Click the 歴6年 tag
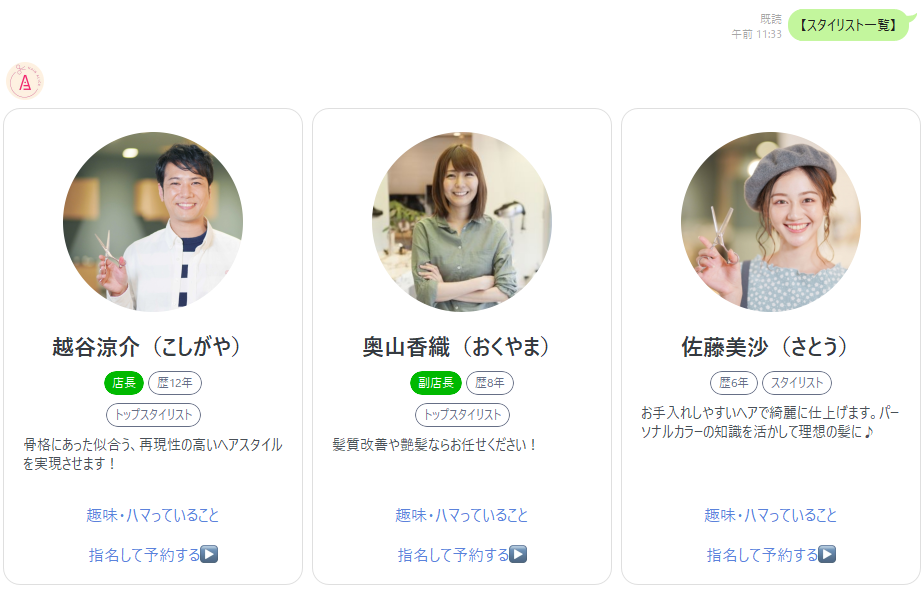923x589 pixels. [x=734, y=383]
